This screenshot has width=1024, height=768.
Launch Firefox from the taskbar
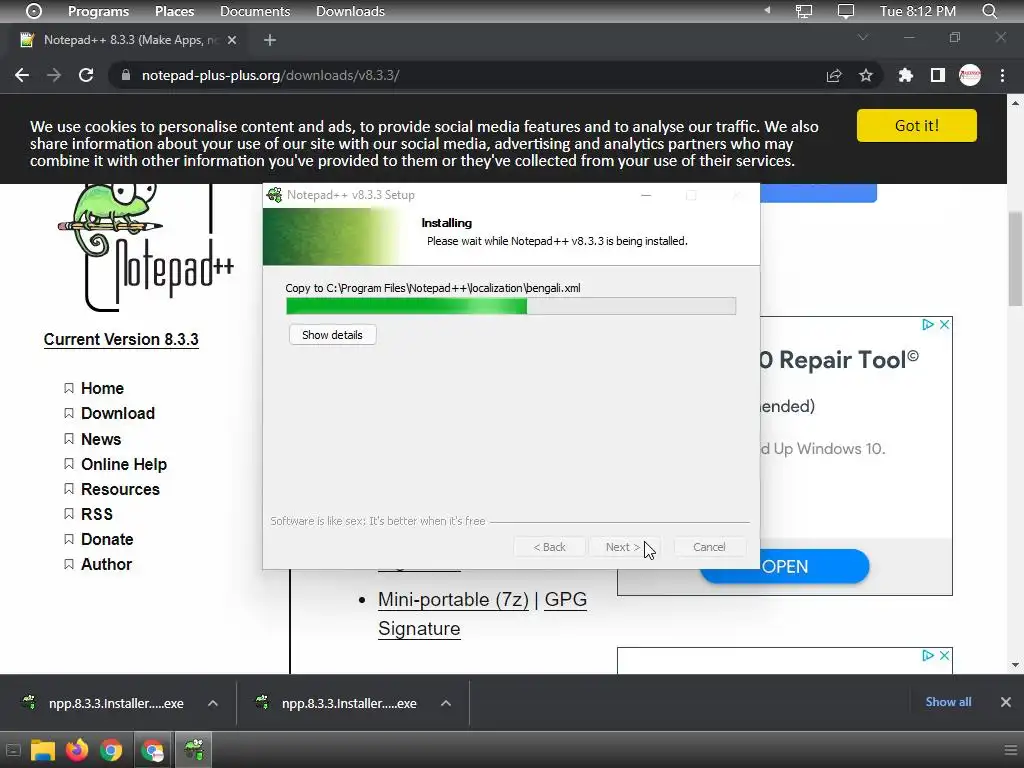tap(77, 750)
